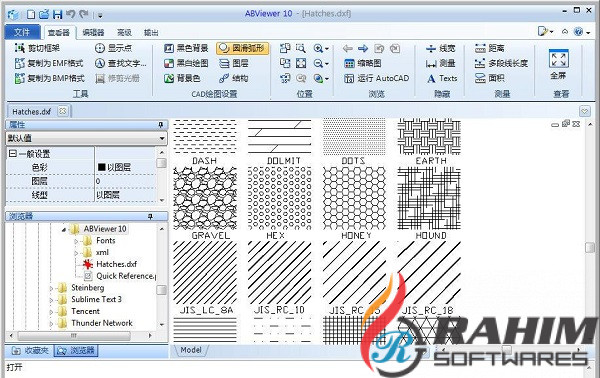The image size is (600, 378).
Task: Click the pin icon on the 浏览器 panel header
Action: (x=150, y=217)
